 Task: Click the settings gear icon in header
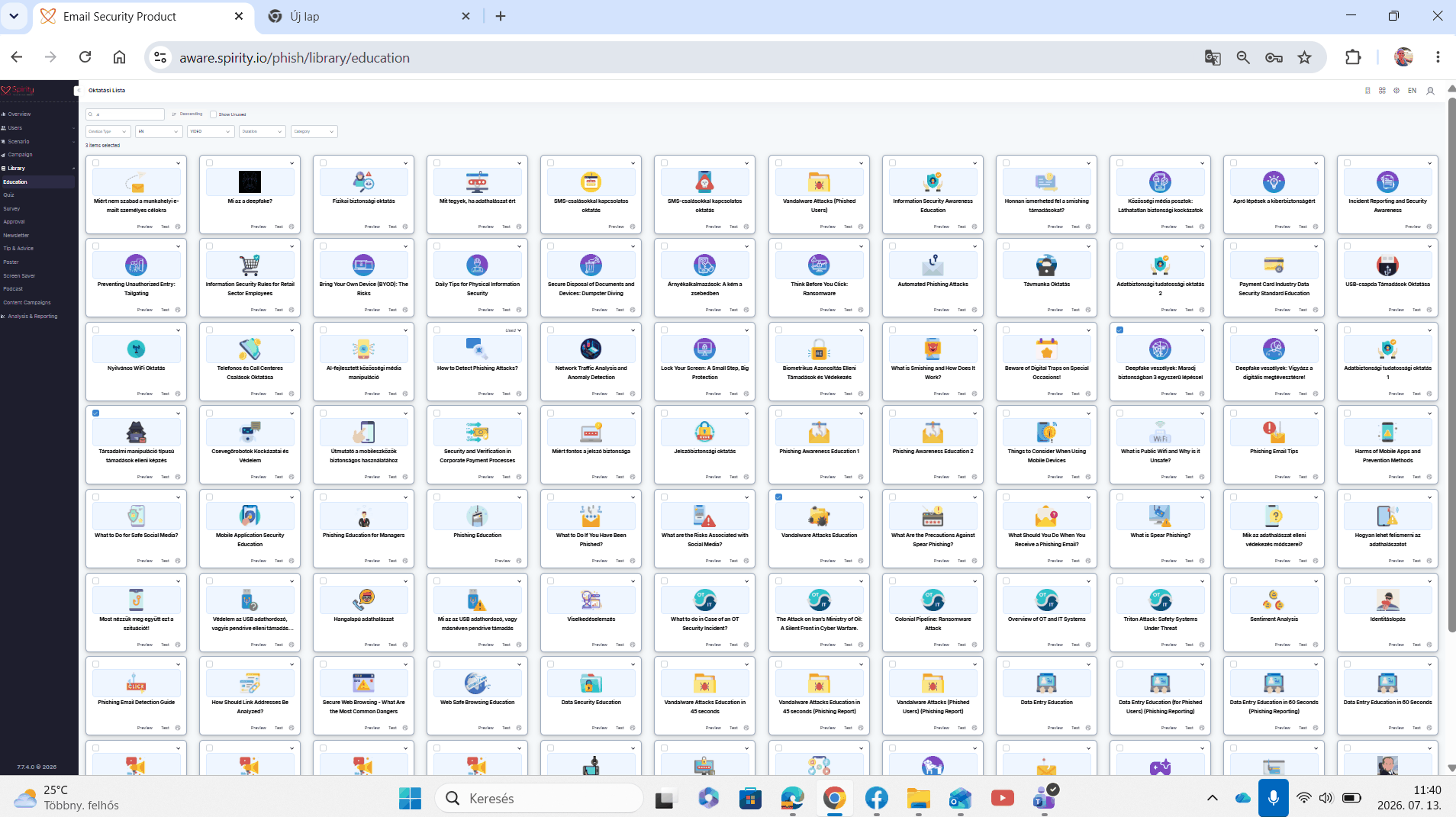point(1396,91)
